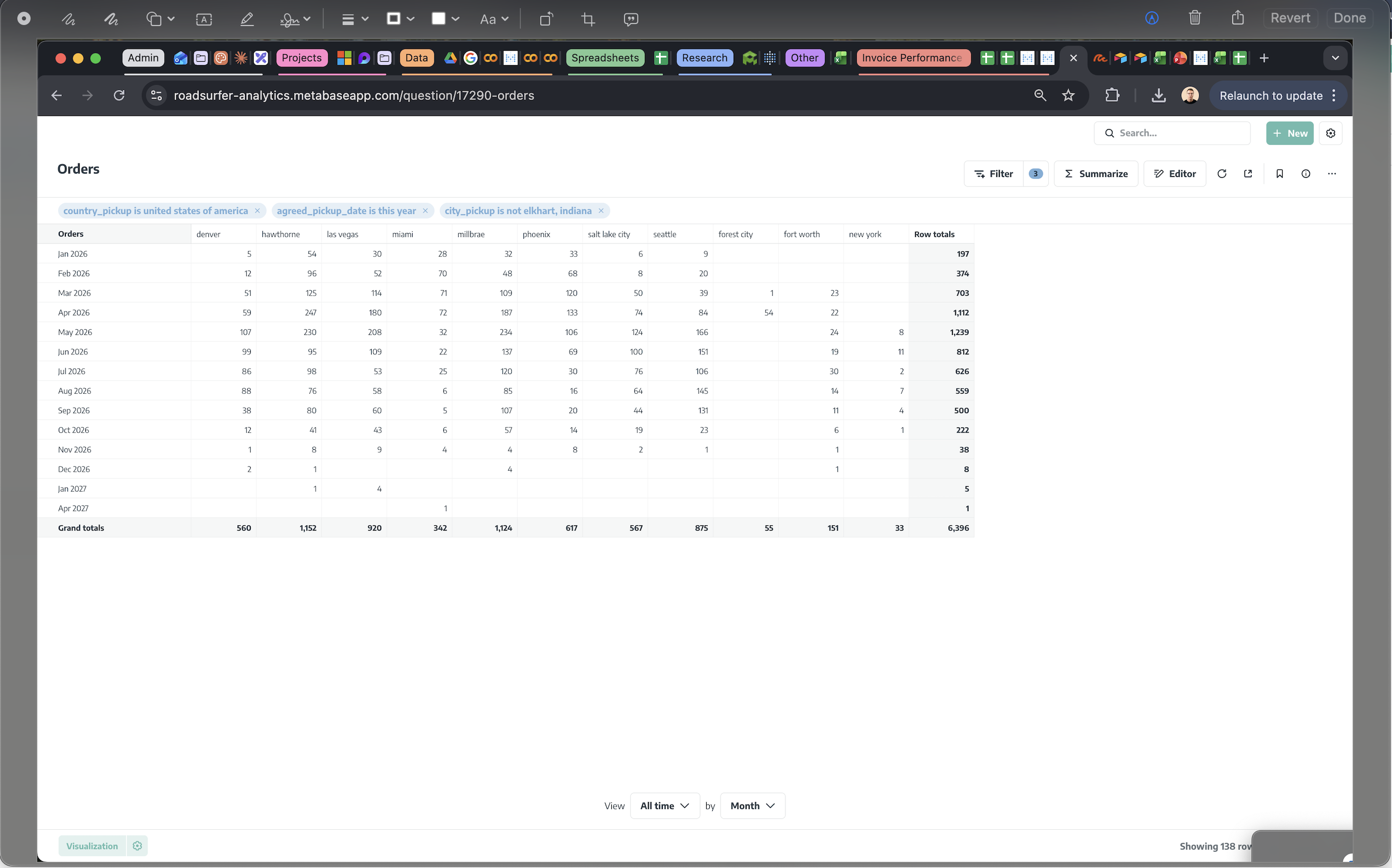The height and width of the screenshot is (868, 1392).
Task: Open the browser downloads icon
Action: (1158, 95)
